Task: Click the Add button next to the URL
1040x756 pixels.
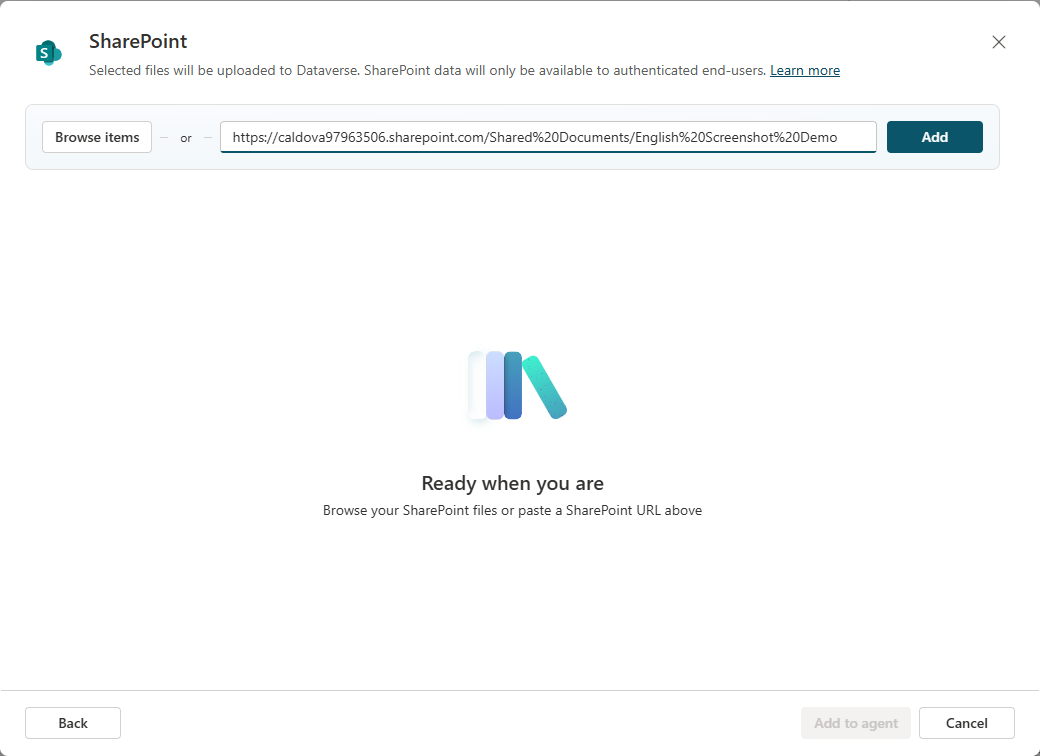Action: (x=935, y=137)
